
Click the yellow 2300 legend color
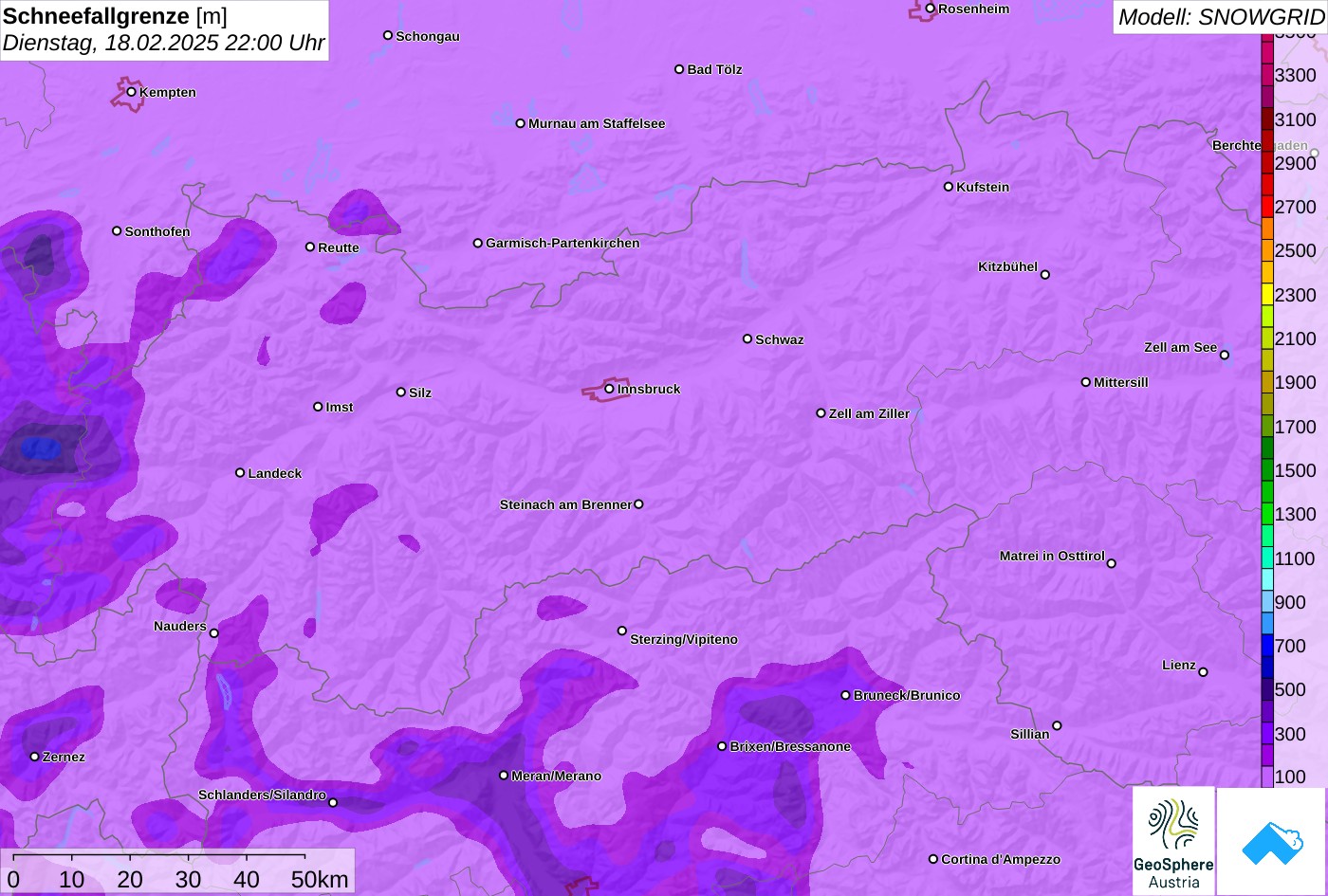pyautogui.click(x=1267, y=295)
